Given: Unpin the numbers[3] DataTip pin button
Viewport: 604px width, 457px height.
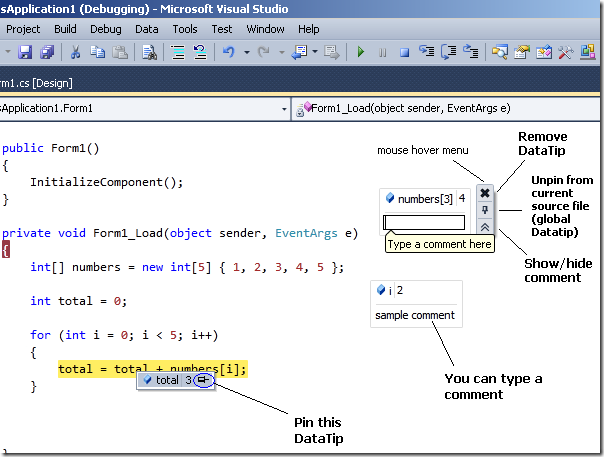Looking at the screenshot, I should tap(485, 210).
